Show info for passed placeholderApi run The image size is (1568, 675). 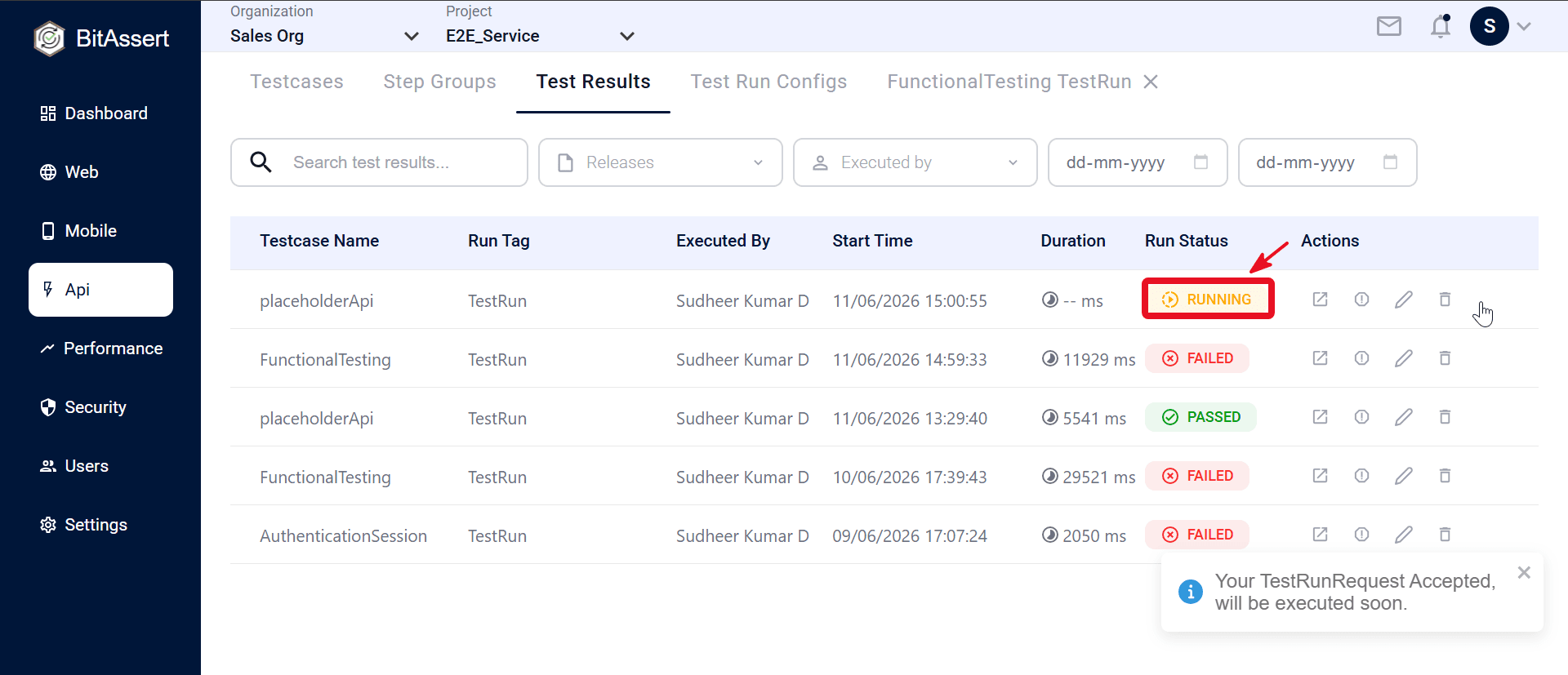tap(1361, 417)
